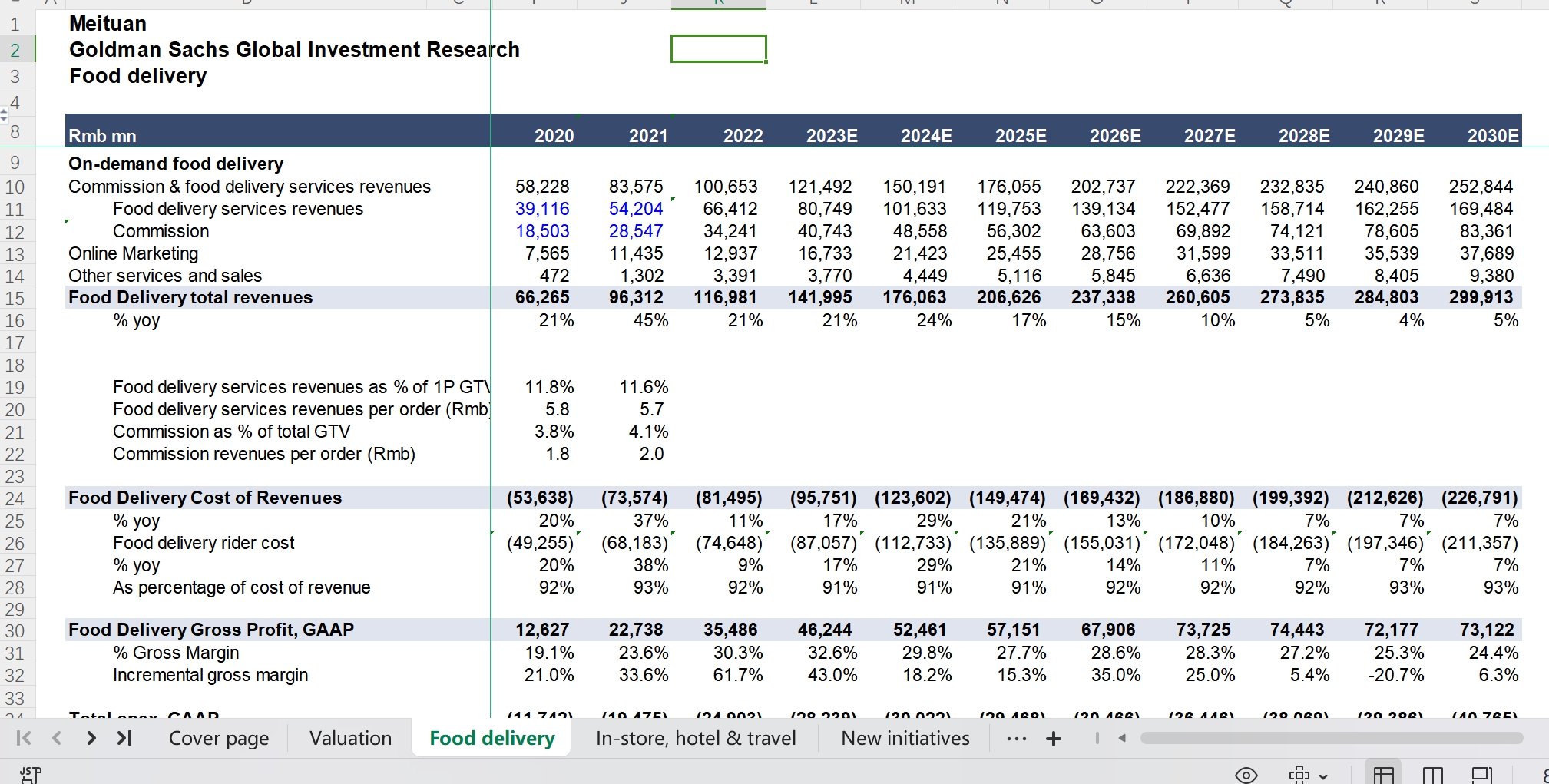The height and width of the screenshot is (784, 1549).
Task: Select the row 1 header
Action: point(15,24)
